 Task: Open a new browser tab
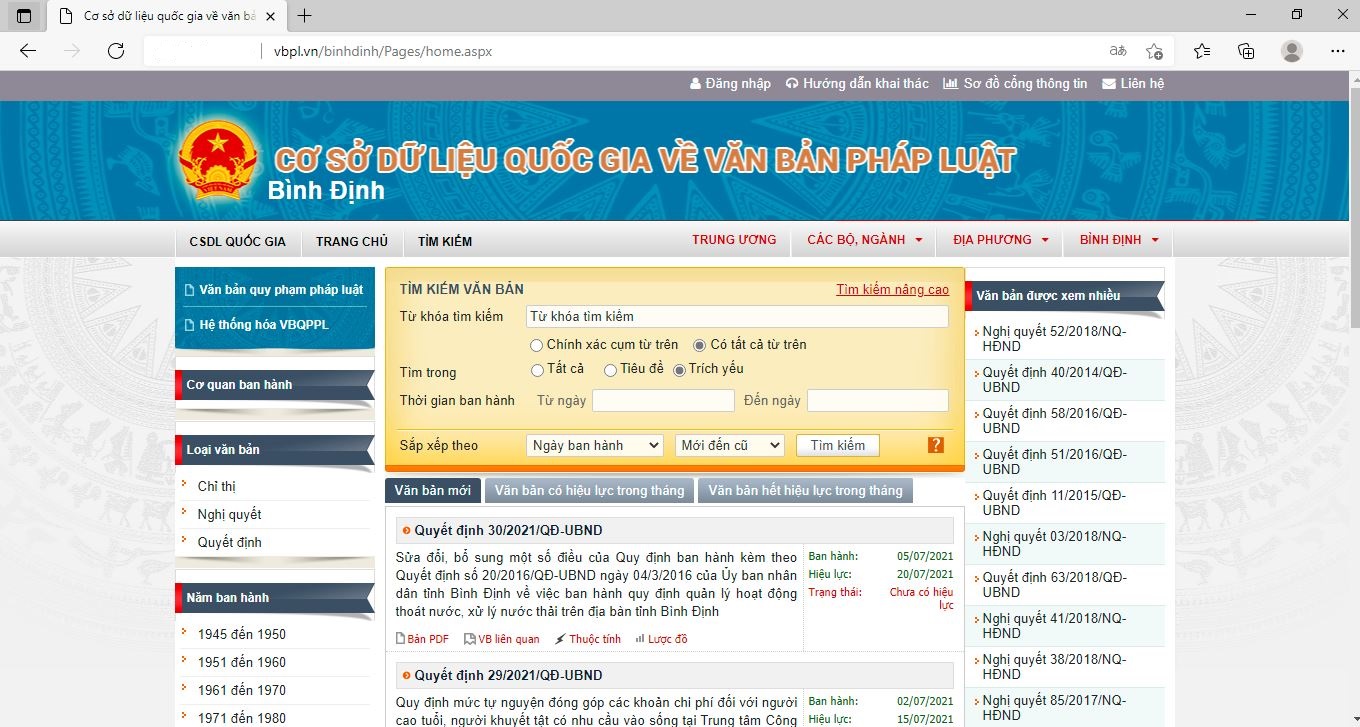tap(305, 16)
